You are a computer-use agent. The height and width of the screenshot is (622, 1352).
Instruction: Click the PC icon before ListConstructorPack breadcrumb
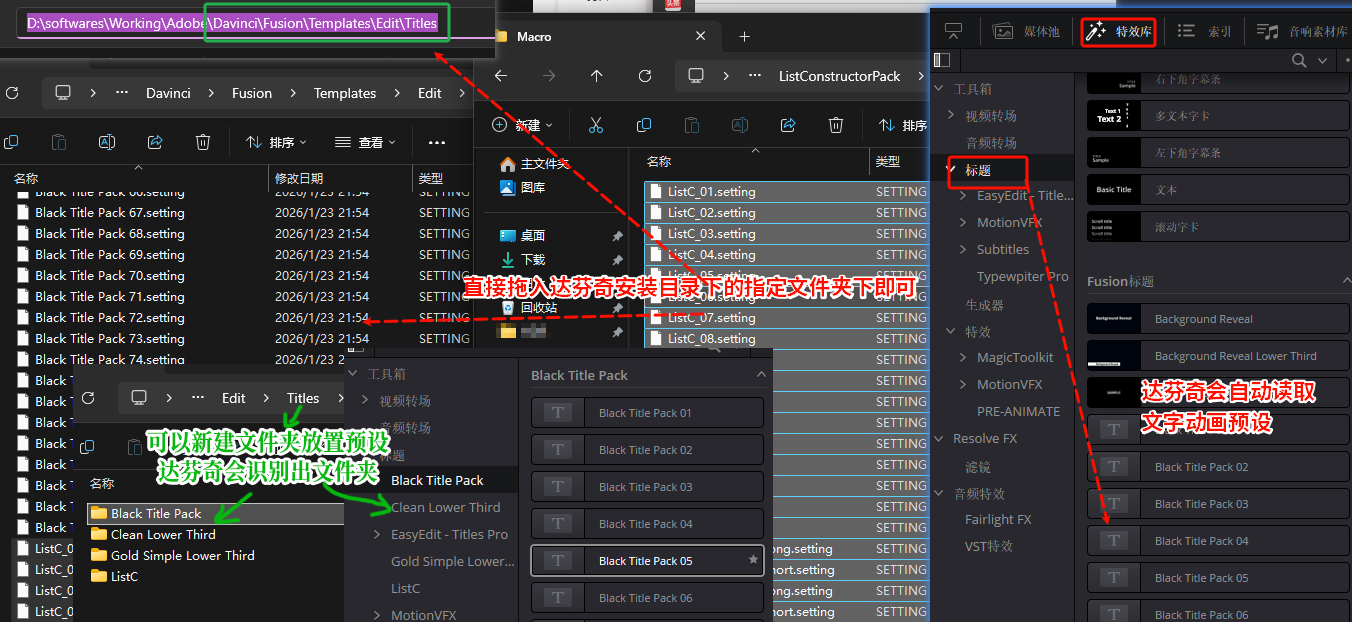pos(697,76)
